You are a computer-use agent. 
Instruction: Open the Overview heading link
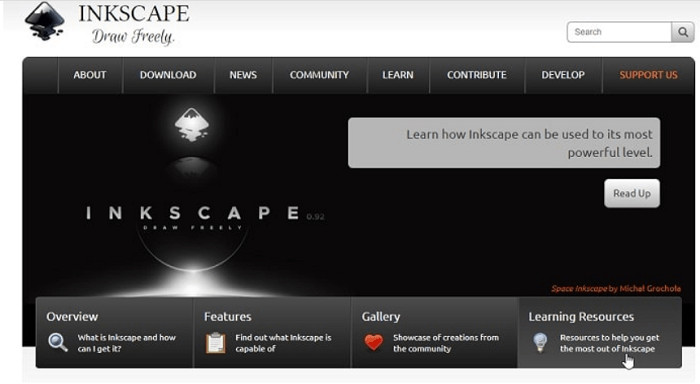[72, 317]
